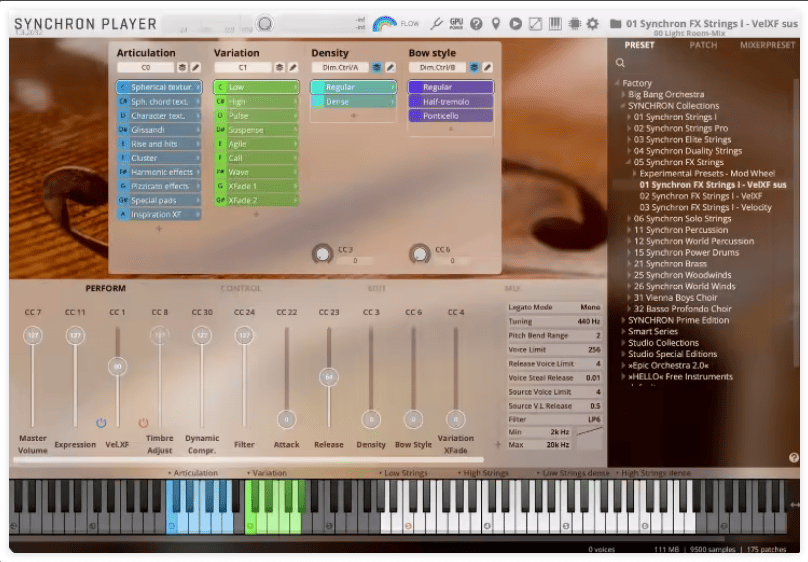This screenshot has width=808, height=562.
Task: Click the Density layers icon
Action: point(377,67)
